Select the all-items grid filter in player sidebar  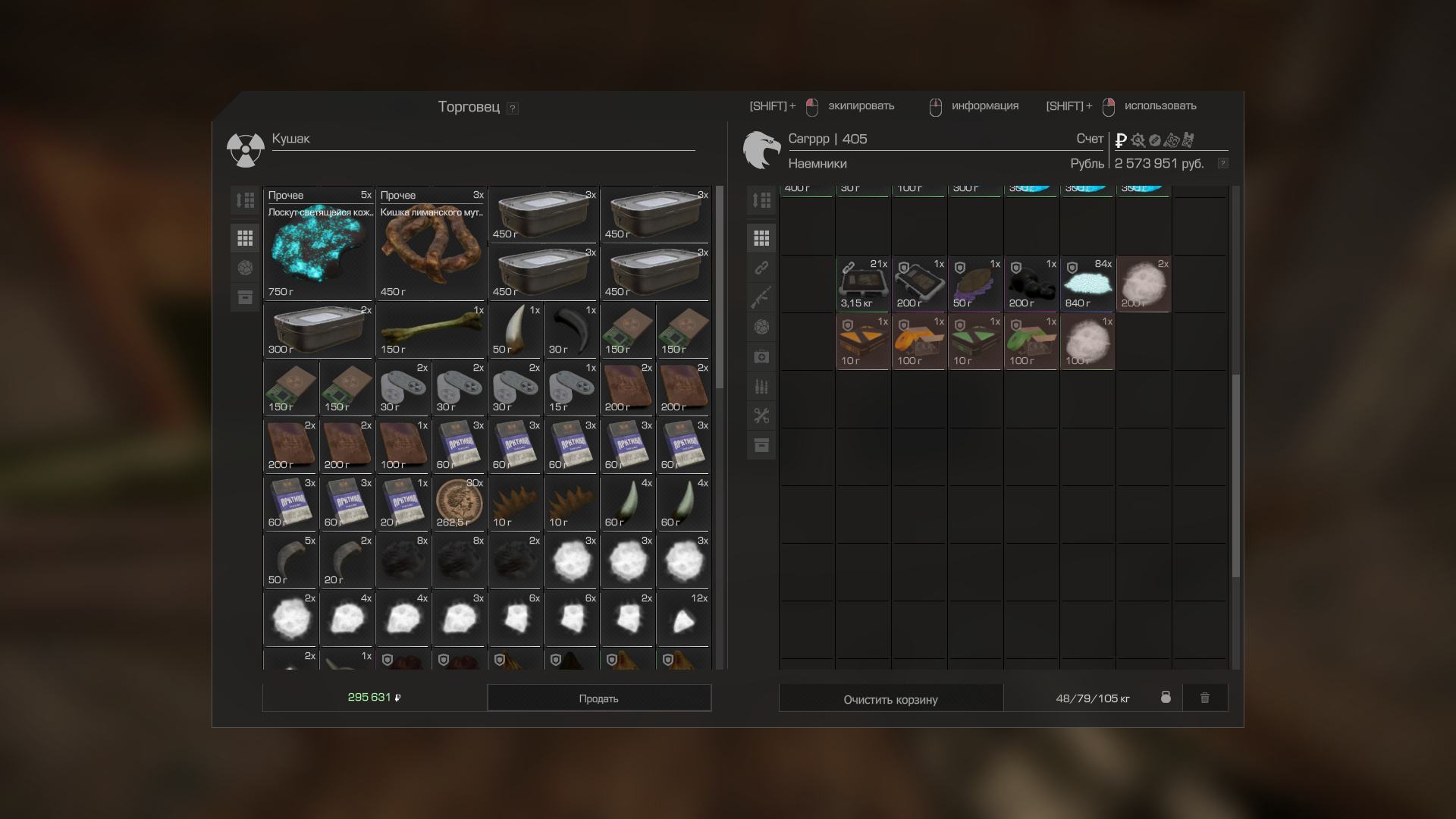point(761,238)
